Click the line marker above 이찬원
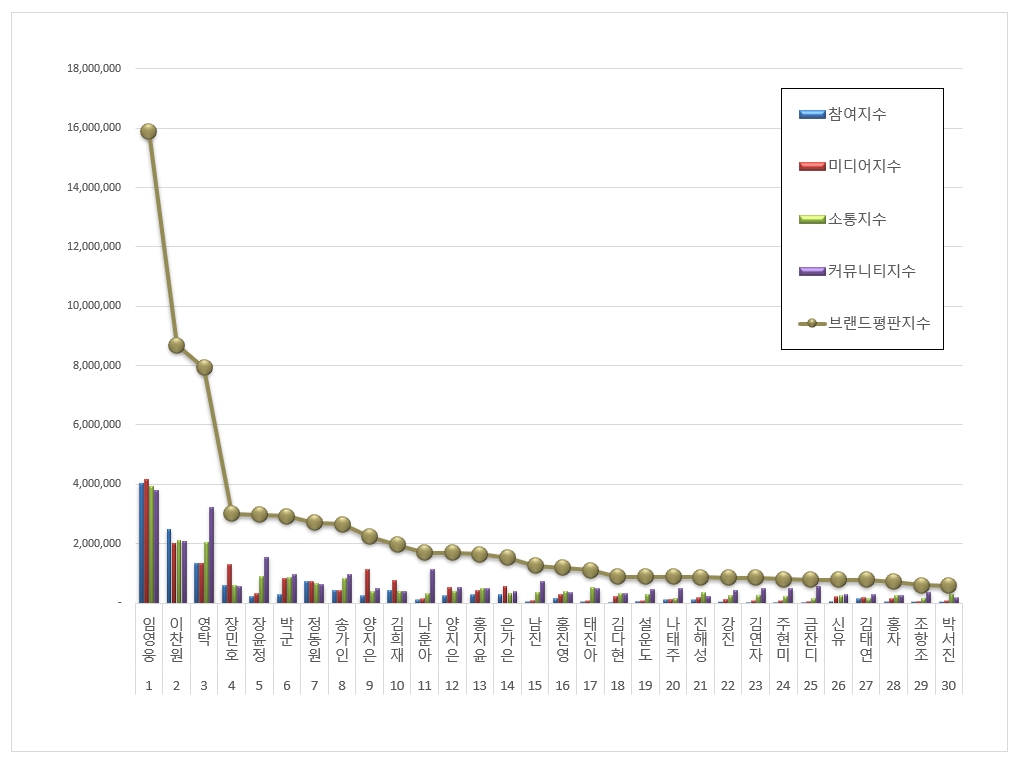 (176, 345)
